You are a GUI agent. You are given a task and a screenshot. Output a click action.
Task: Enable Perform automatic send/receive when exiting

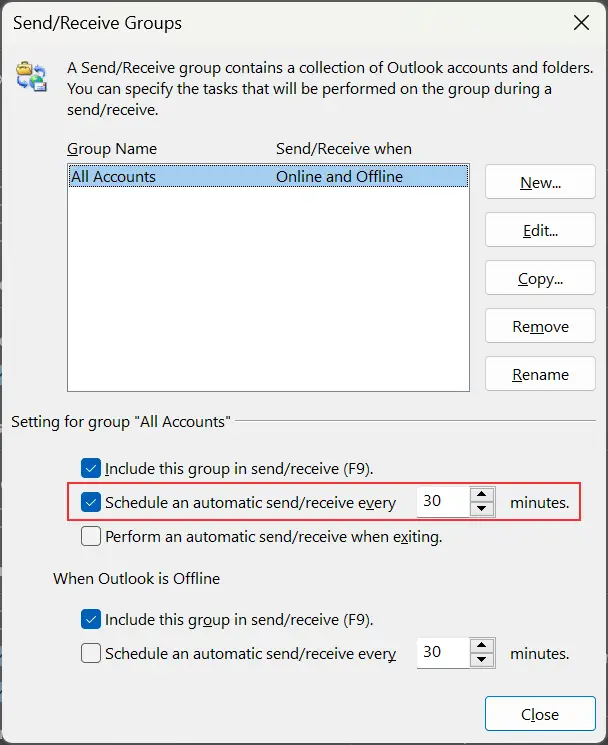click(91, 536)
